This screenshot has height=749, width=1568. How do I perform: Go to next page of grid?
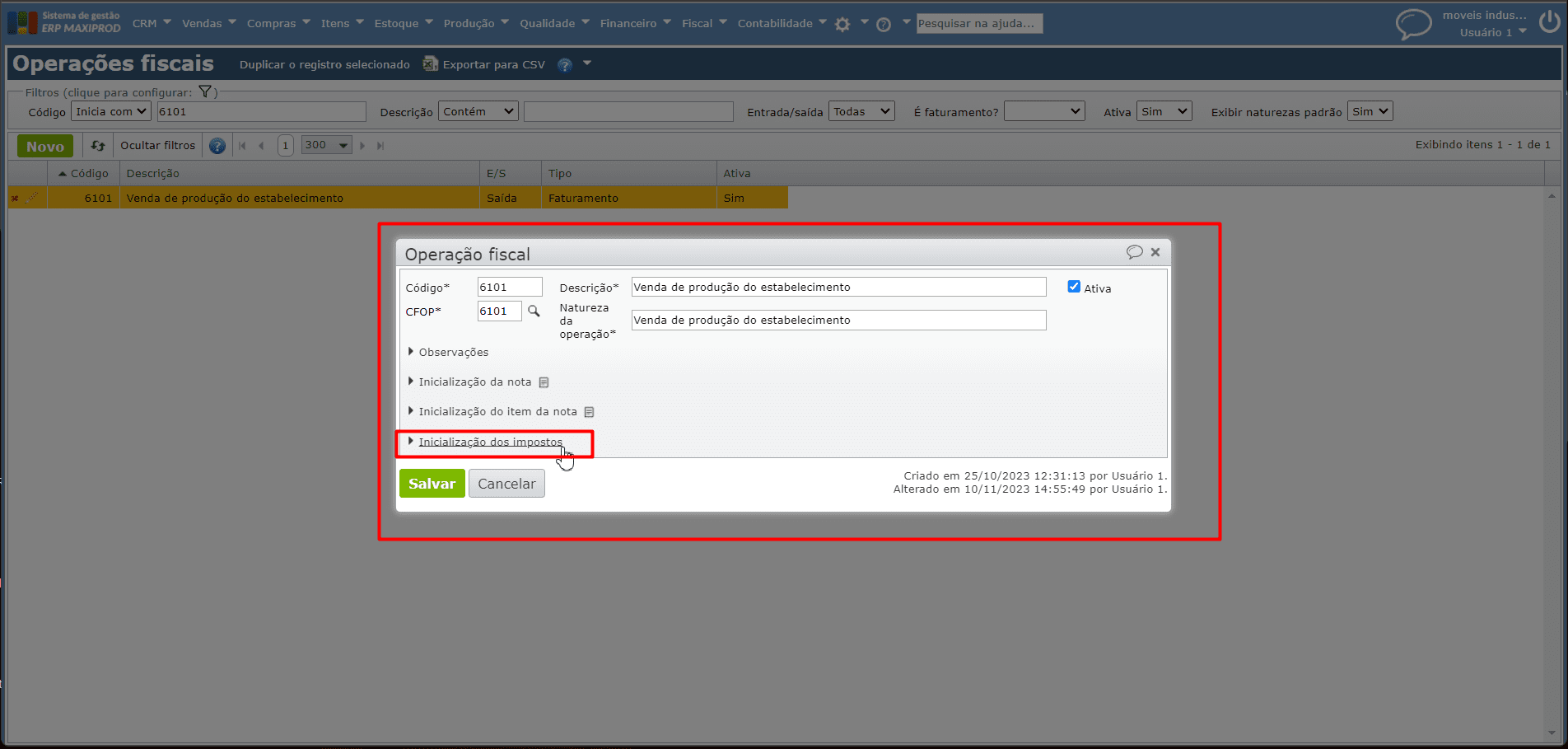coord(362,146)
